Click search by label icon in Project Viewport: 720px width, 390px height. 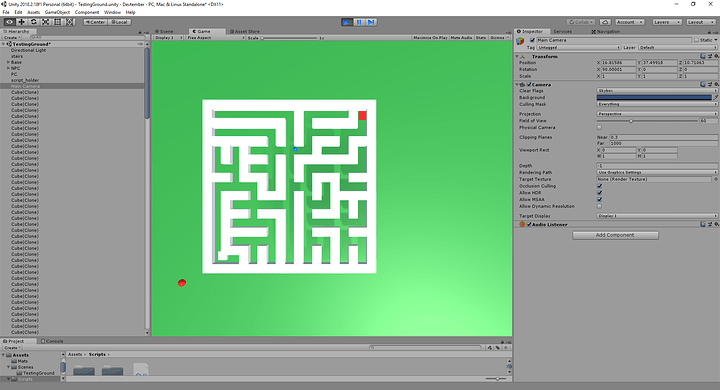(497, 348)
